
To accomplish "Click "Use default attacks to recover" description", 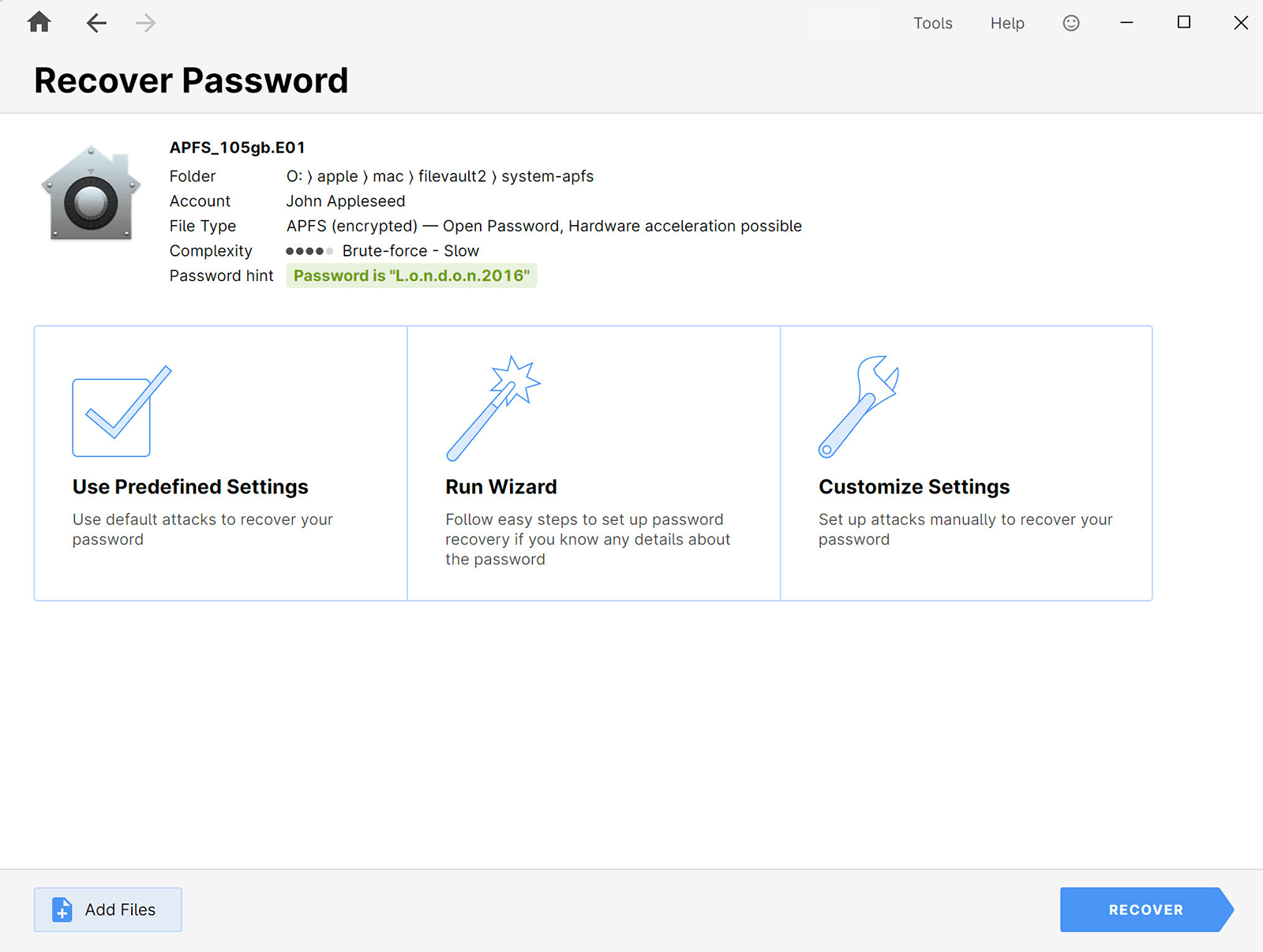I will point(203,530).
